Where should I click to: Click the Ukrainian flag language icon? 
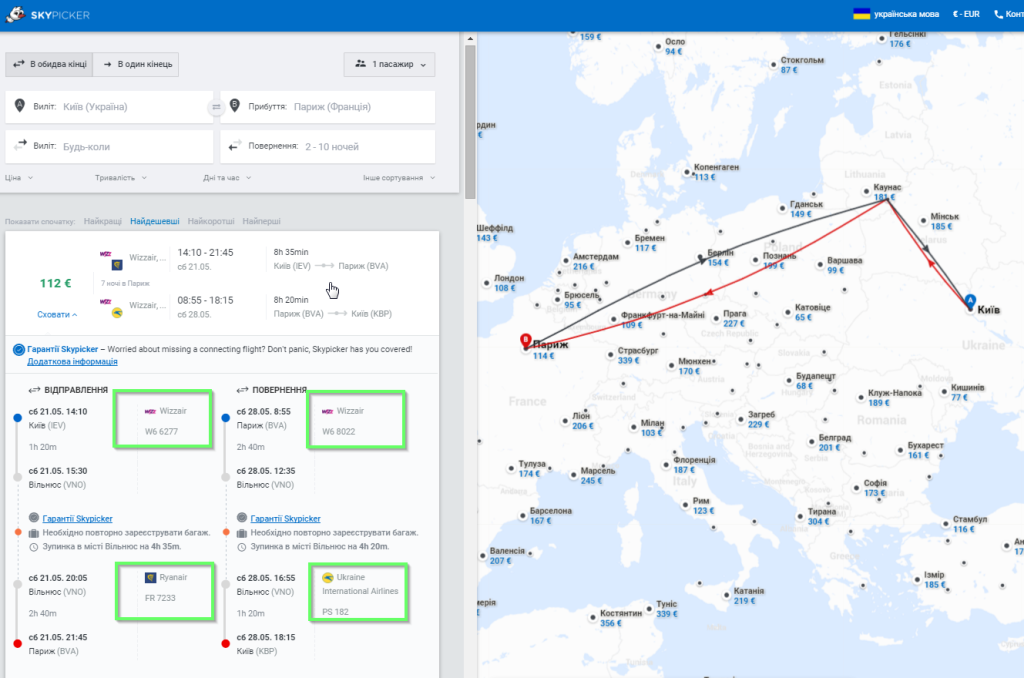pyautogui.click(x=861, y=14)
